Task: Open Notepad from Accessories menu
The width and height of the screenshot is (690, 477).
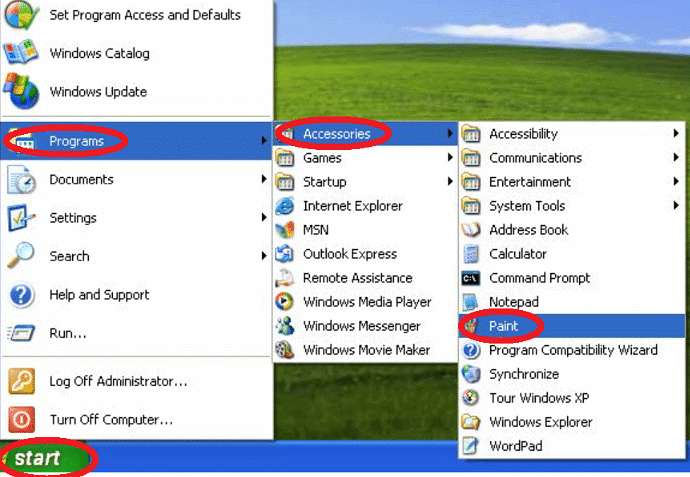Action: tap(513, 302)
